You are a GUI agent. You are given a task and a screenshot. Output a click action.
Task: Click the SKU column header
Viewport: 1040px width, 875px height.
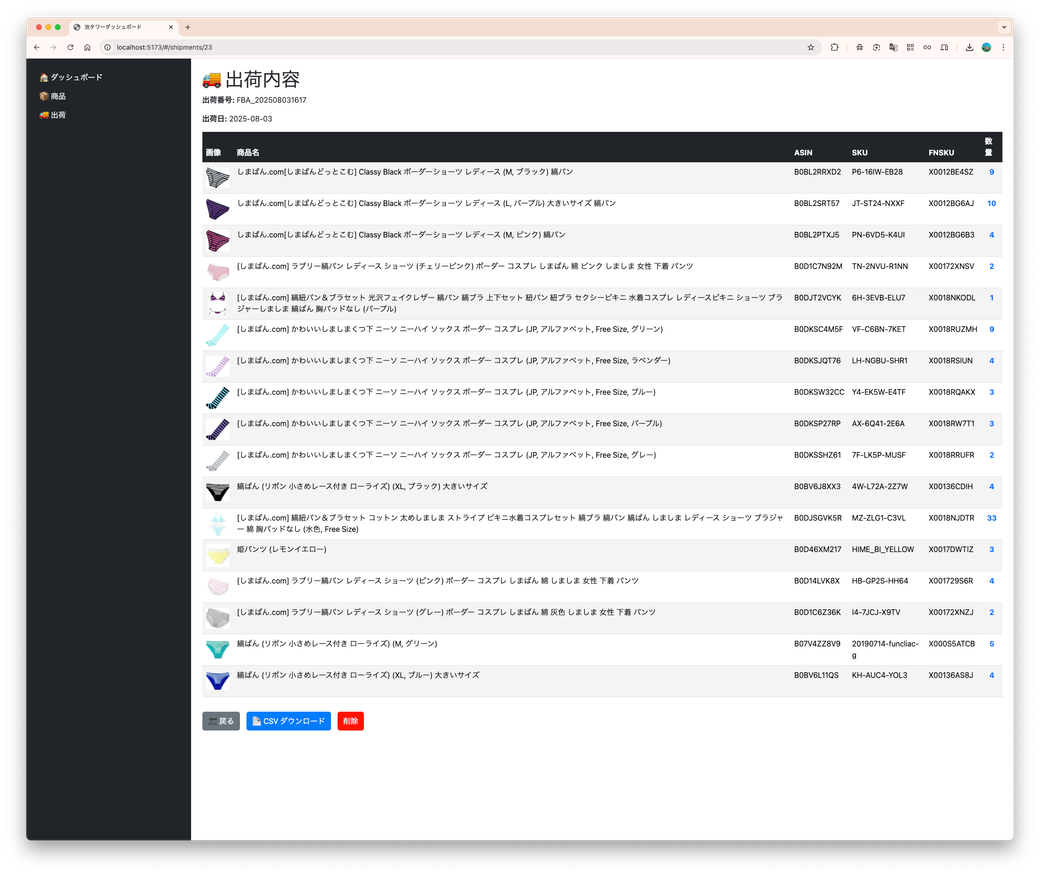coord(860,153)
